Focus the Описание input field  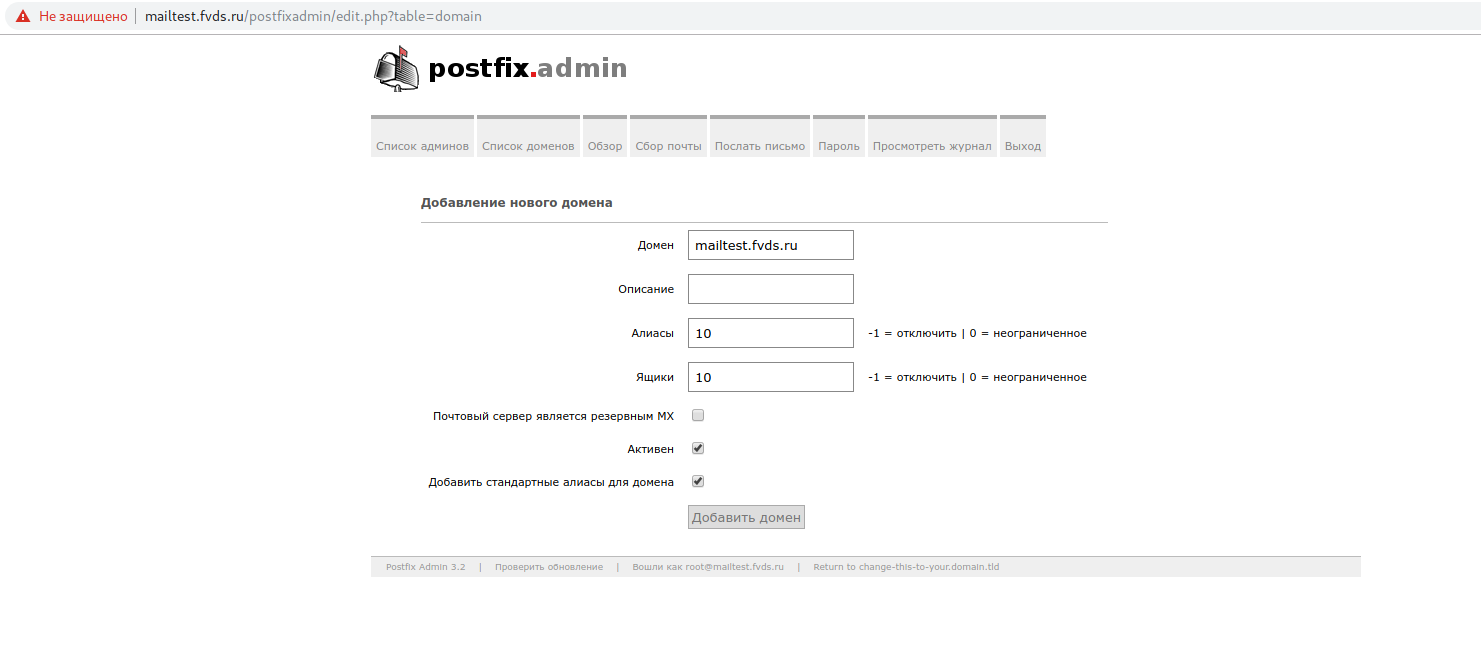(x=771, y=289)
